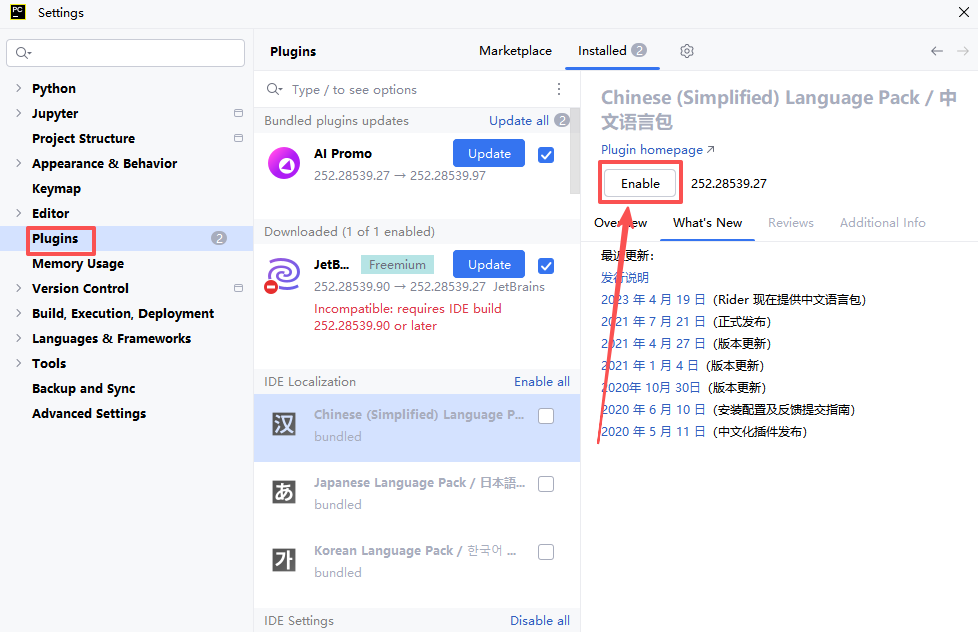Go back with the left arrow
Image resolution: width=978 pixels, height=632 pixels.
click(937, 51)
